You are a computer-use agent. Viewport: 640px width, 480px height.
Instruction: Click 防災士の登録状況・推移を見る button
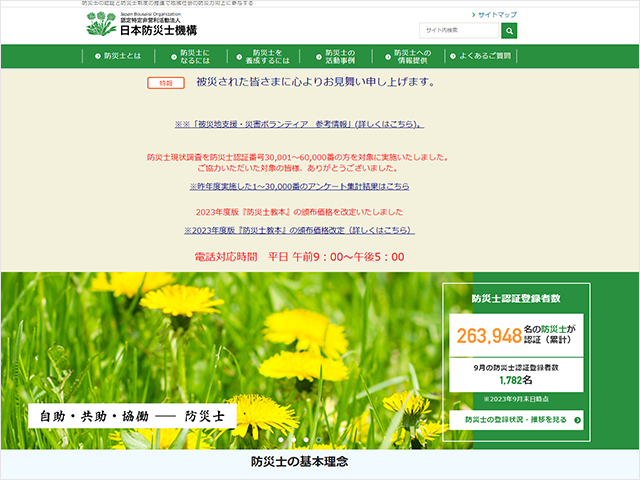point(516,420)
